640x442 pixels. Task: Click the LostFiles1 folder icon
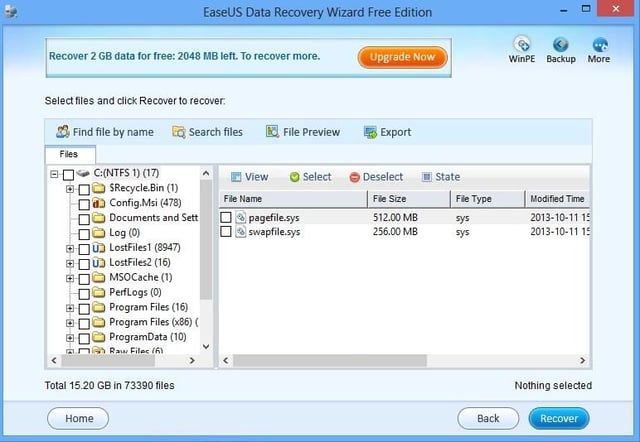click(98, 248)
